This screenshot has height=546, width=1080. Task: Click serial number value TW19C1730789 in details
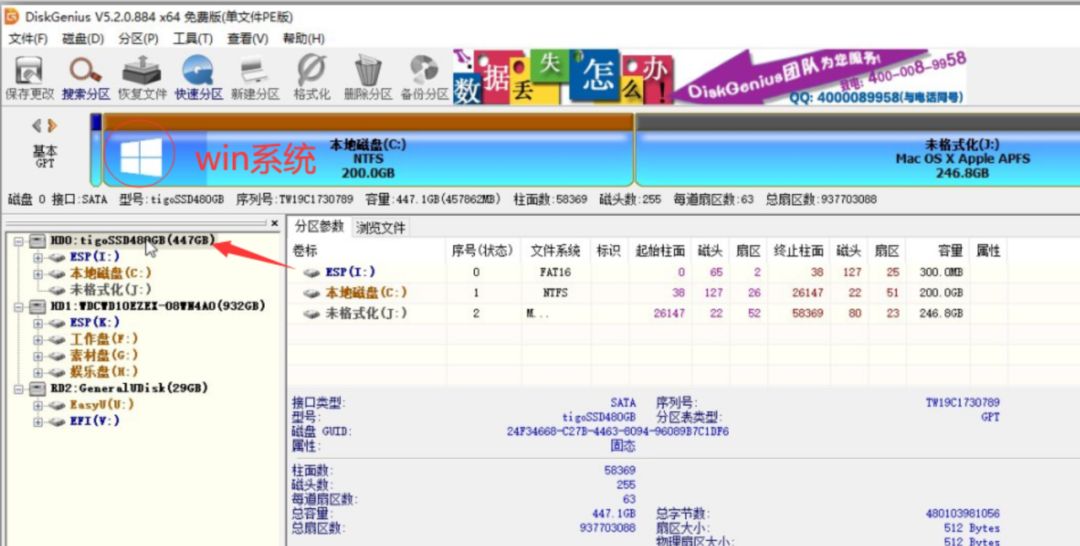click(962, 402)
